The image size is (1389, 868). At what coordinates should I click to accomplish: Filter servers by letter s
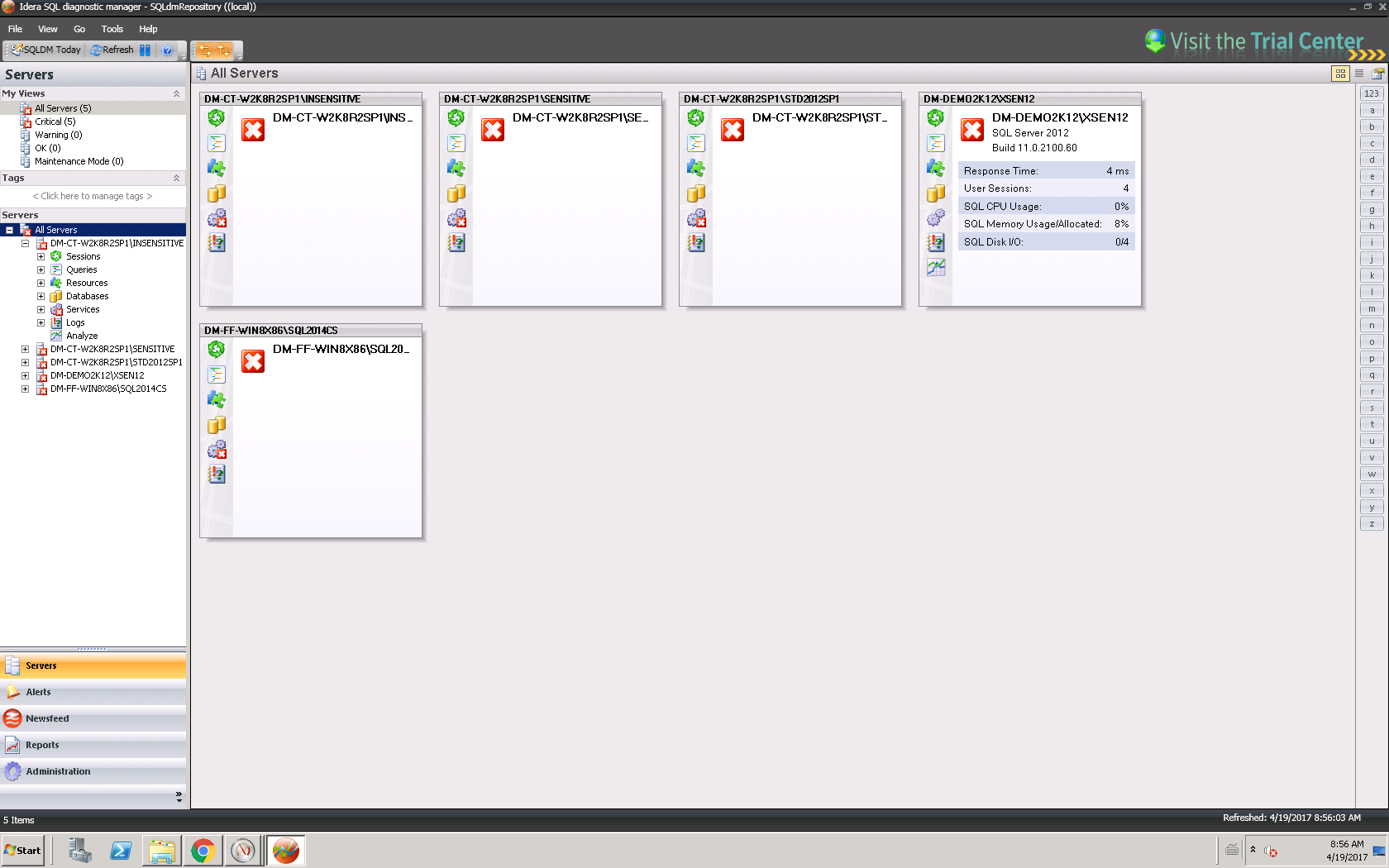coord(1372,408)
